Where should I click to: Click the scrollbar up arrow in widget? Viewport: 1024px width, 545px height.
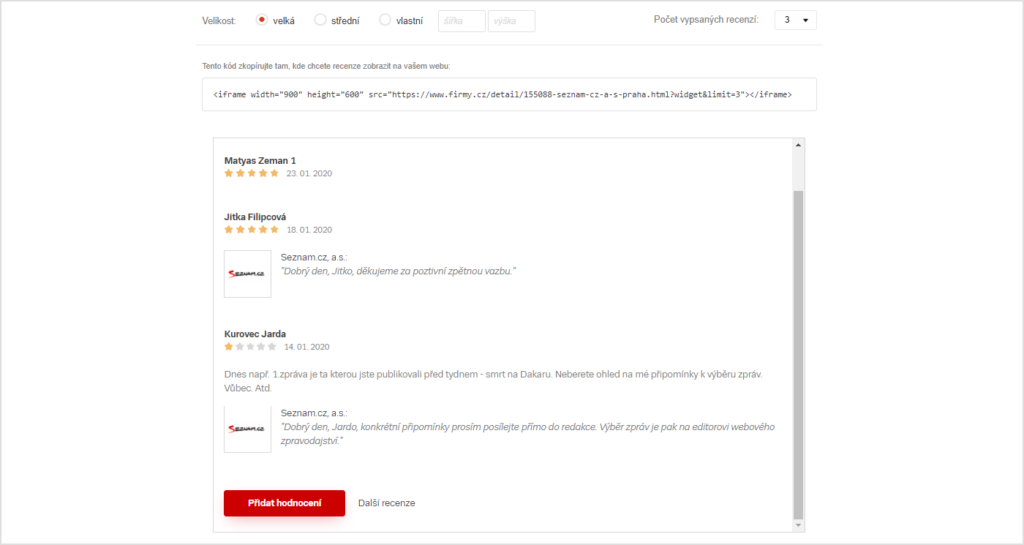(x=798, y=145)
